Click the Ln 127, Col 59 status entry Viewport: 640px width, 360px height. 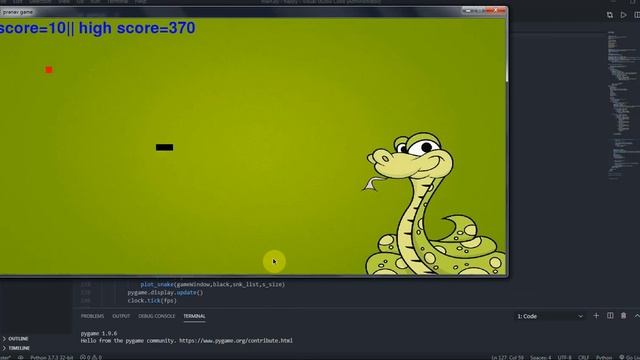[x=507, y=358]
